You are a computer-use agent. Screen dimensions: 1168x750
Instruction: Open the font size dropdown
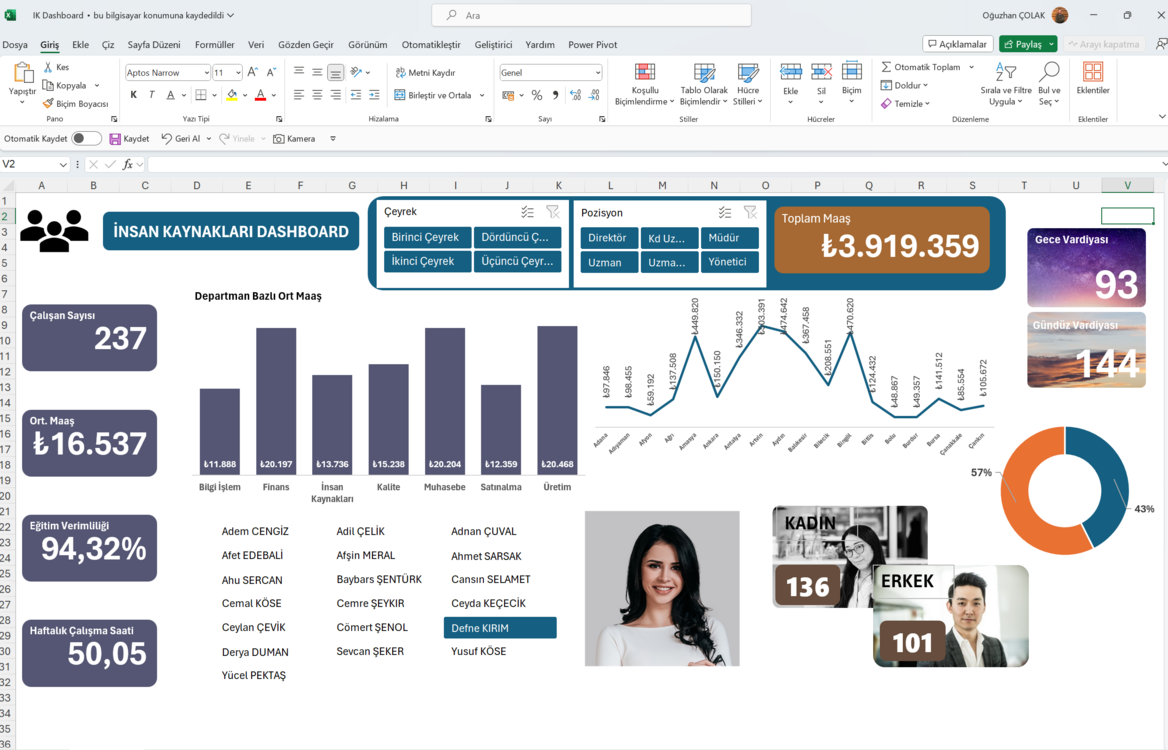pyautogui.click(x=238, y=73)
